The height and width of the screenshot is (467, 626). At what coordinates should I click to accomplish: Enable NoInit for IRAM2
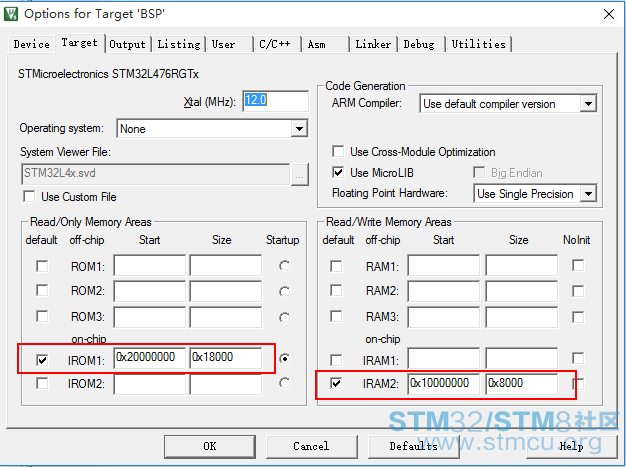tap(578, 384)
